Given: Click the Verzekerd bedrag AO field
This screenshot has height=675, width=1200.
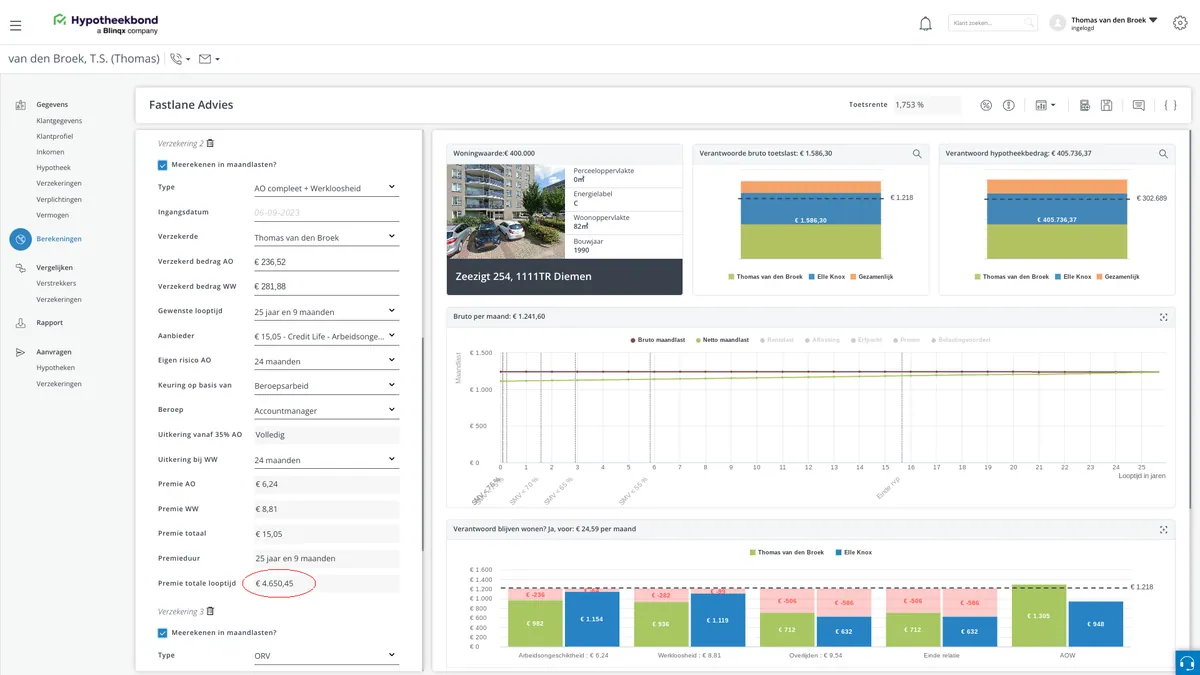Looking at the screenshot, I should pyautogui.click(x=325, y=262).
